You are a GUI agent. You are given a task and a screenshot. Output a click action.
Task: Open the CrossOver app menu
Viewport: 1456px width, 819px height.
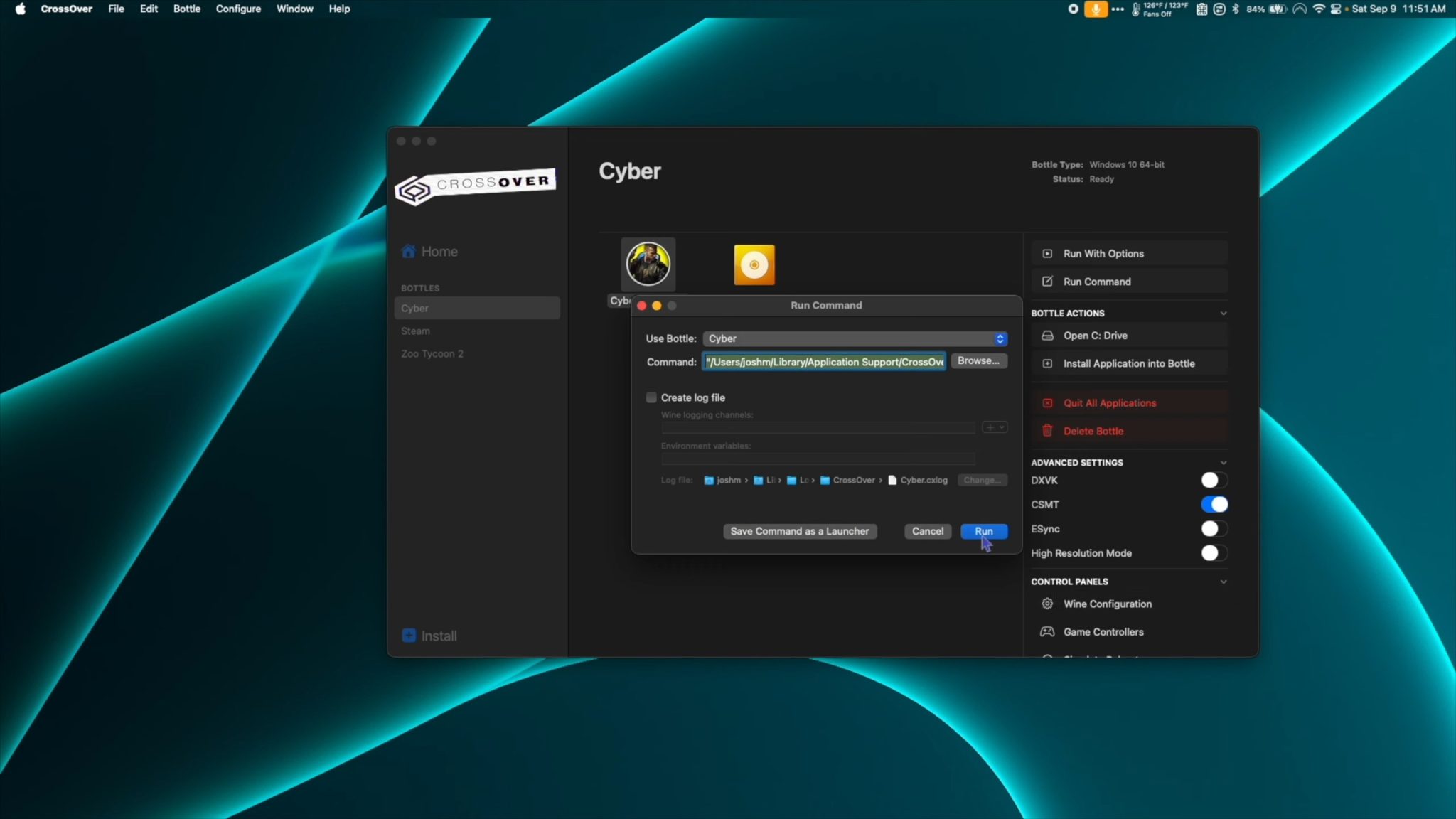66,9
